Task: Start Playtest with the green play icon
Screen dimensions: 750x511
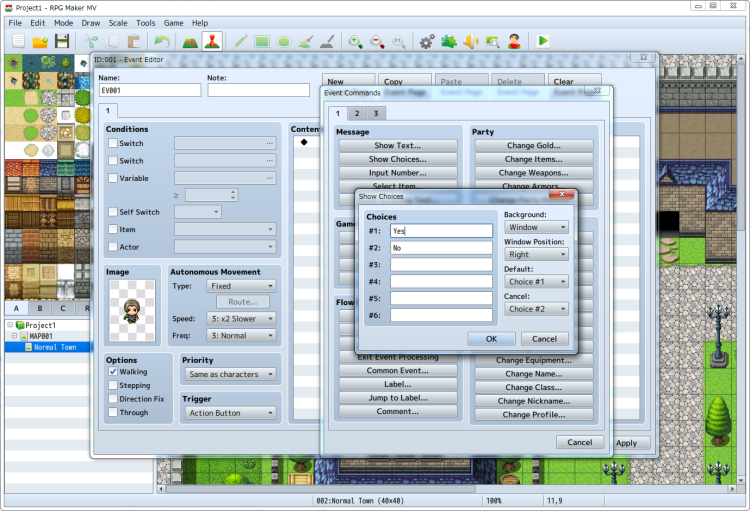Action: click(x=542, y=41)
